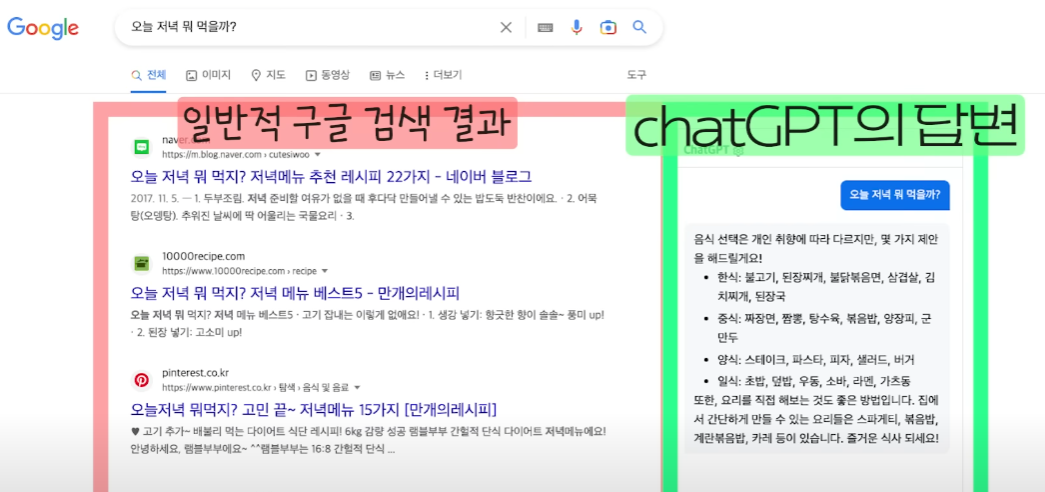Click the 10000recipe.com favicon

141,263
